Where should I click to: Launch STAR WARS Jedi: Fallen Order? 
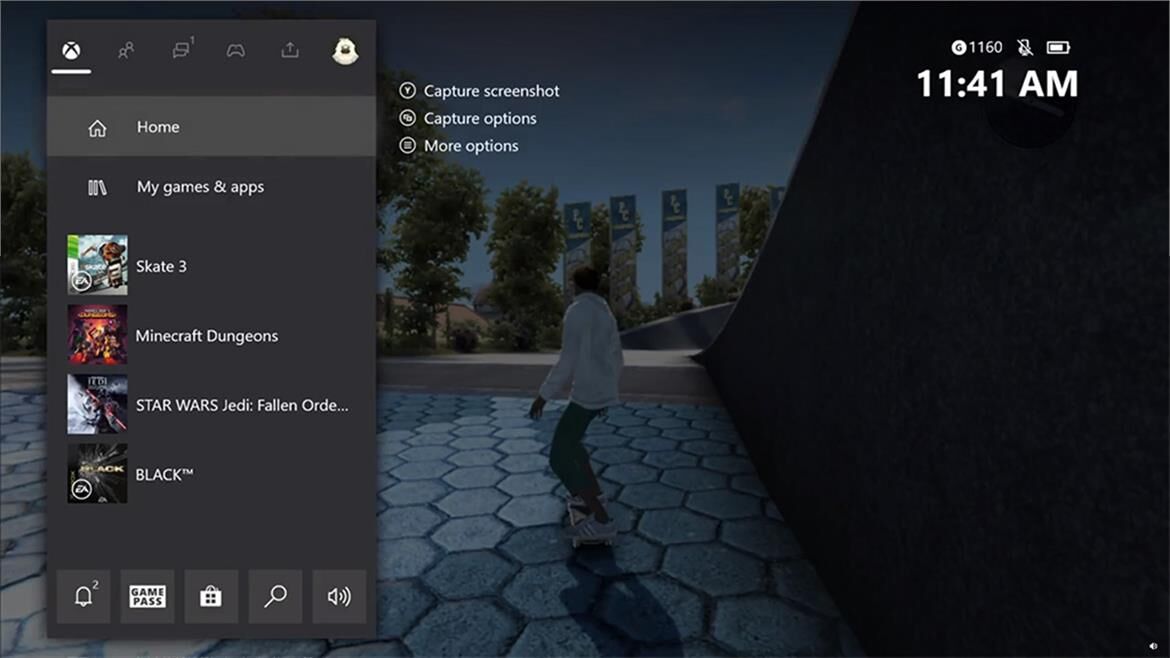pyautogui.click(x=211, y=405)
